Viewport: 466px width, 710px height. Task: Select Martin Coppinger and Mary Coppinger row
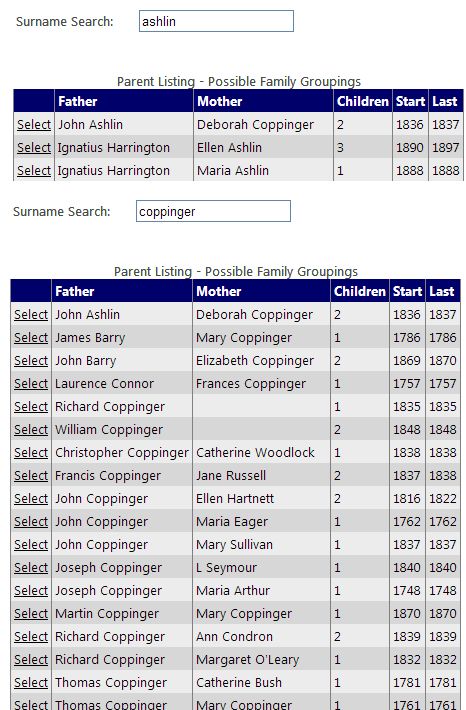(x=31, y=614)
